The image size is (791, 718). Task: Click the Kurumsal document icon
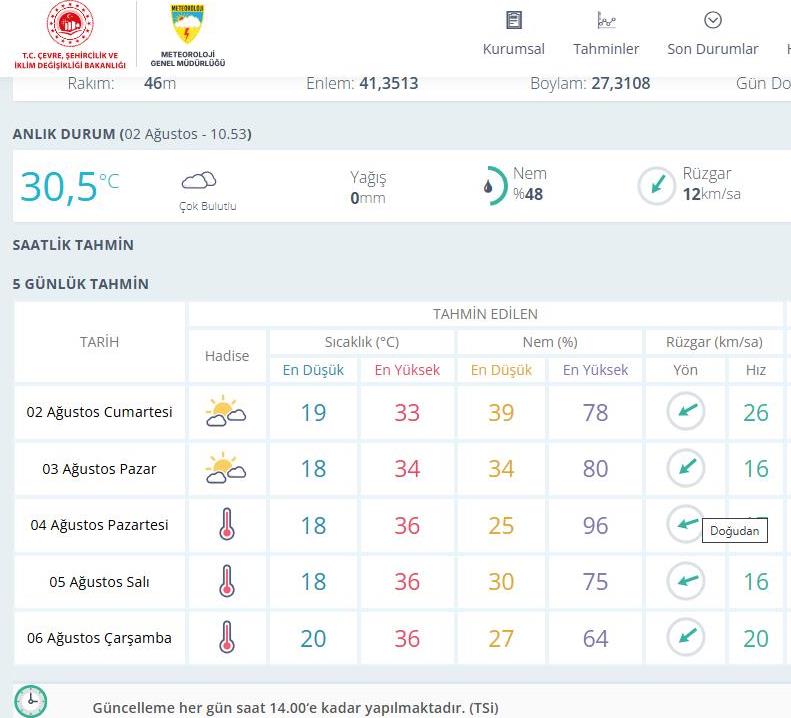(514, 20)
